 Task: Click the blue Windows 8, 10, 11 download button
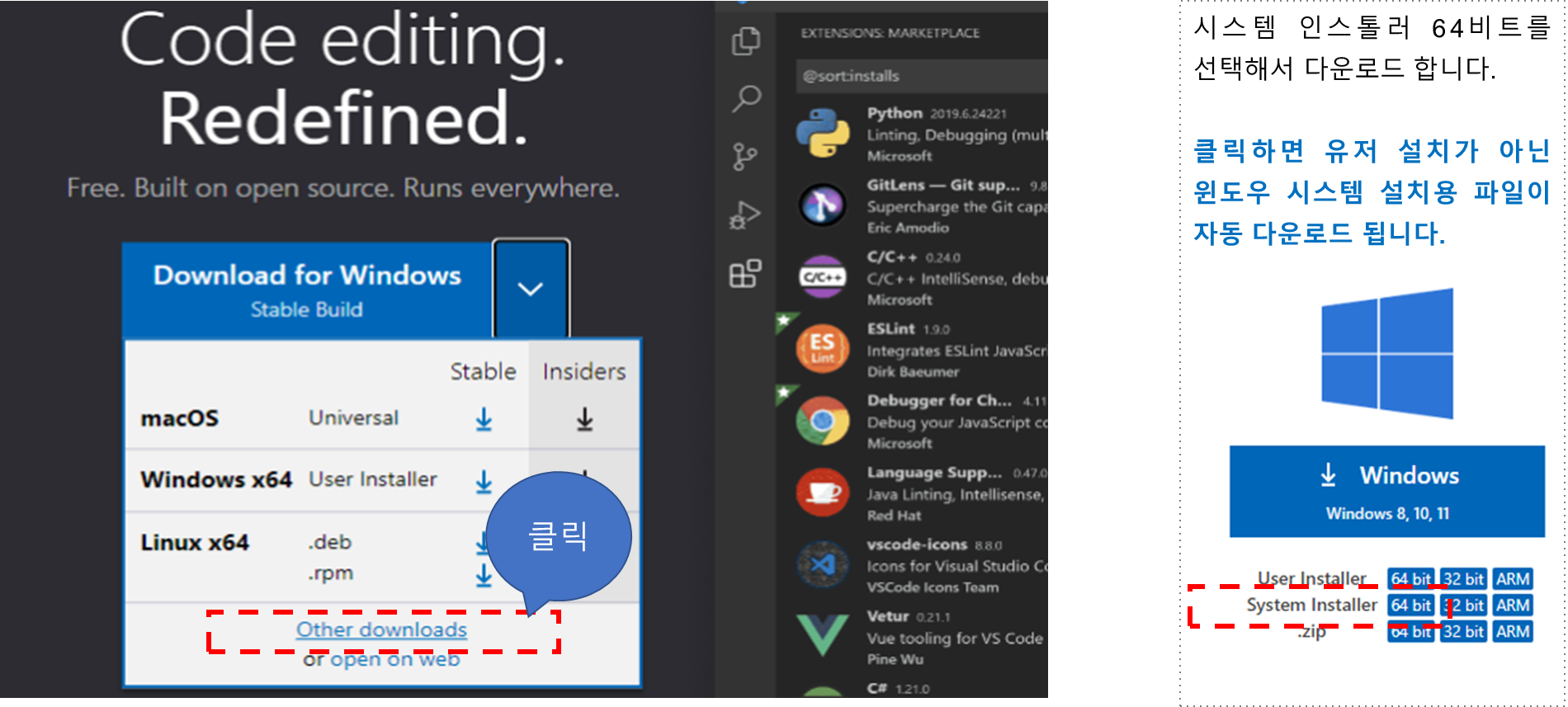click(1387, 492)
